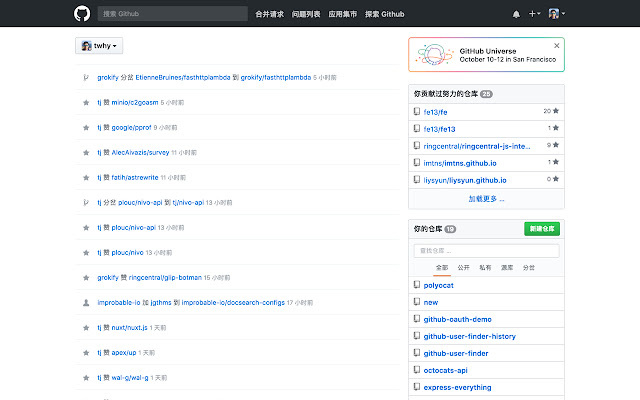
Task: Open nuxt/nuxt.js repository link
Action: 129,328
